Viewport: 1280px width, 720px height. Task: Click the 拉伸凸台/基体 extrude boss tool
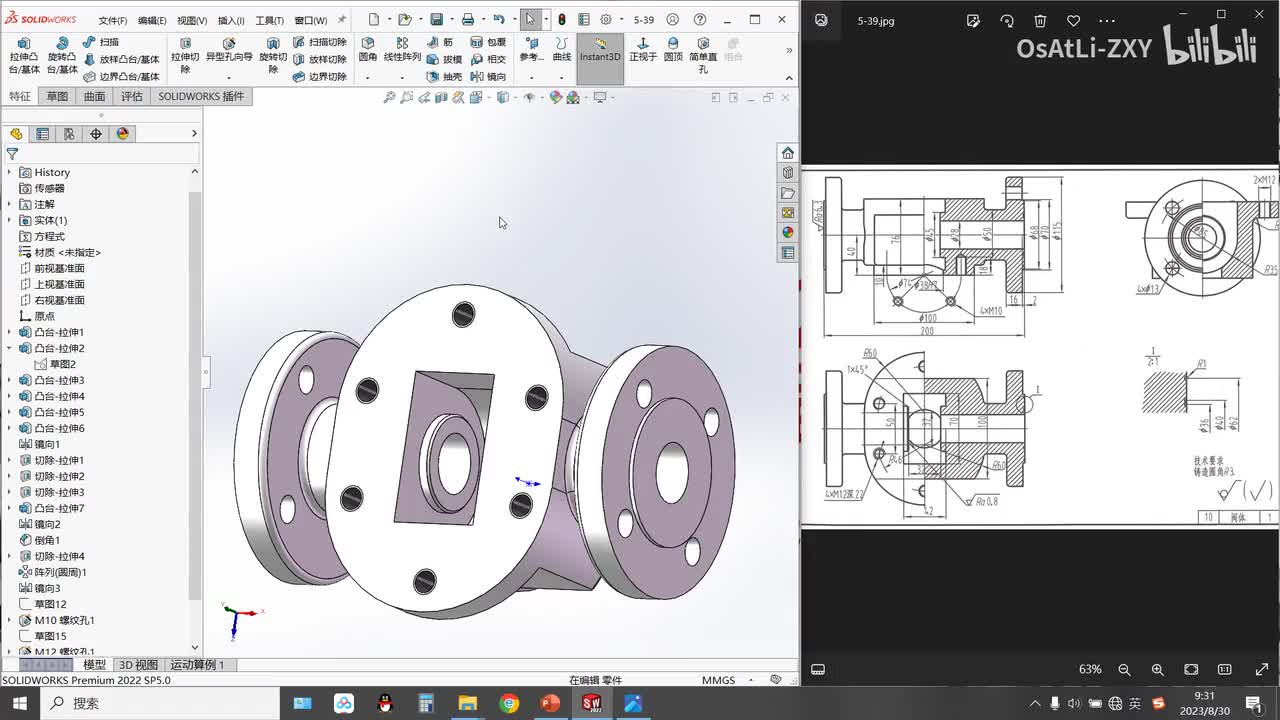[24, 57]
